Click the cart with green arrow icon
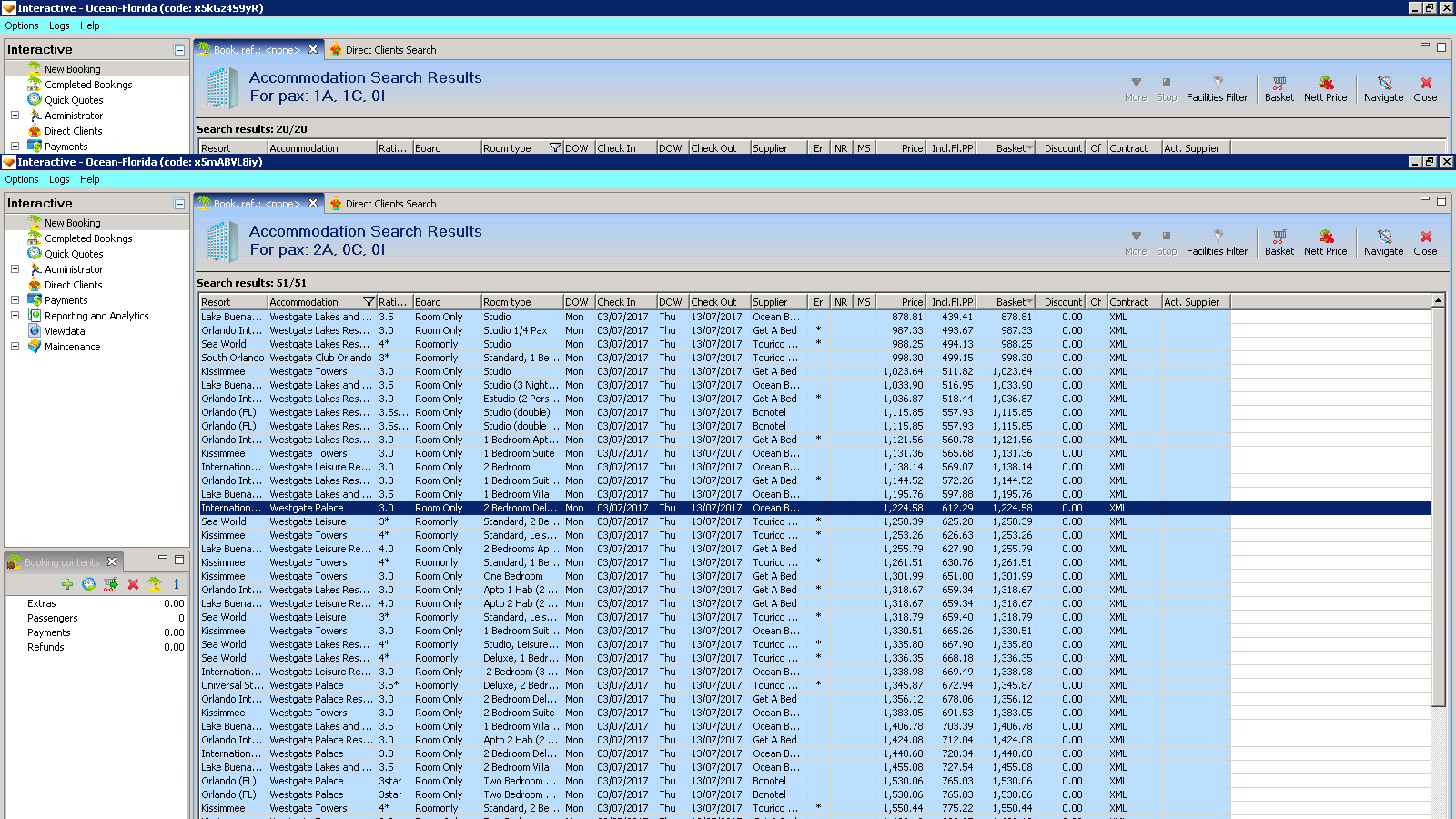The height and width of the screenshot is (819, 1456). tap(111, 584)
